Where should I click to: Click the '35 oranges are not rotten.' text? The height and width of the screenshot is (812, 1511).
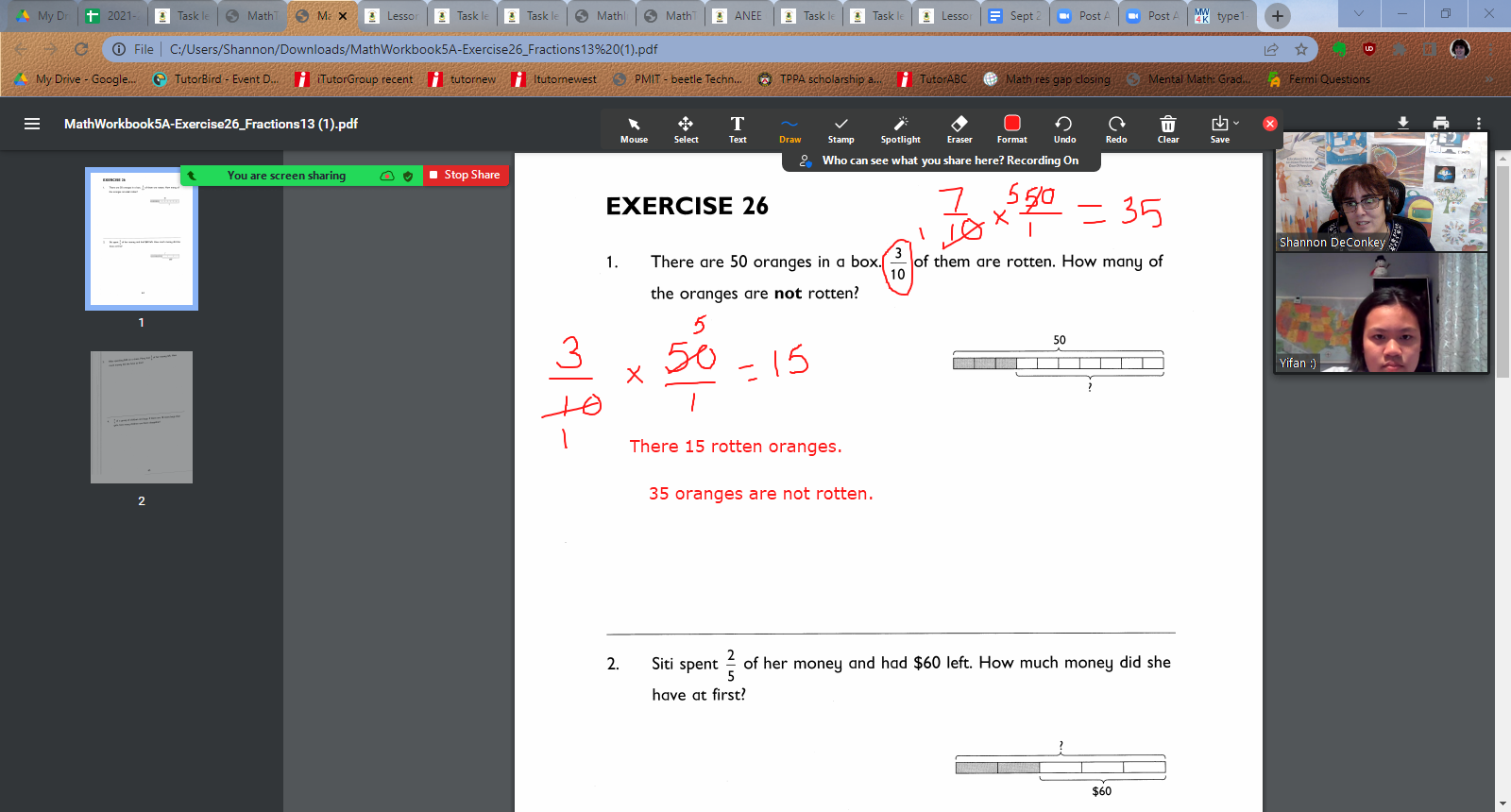(760, 494)
